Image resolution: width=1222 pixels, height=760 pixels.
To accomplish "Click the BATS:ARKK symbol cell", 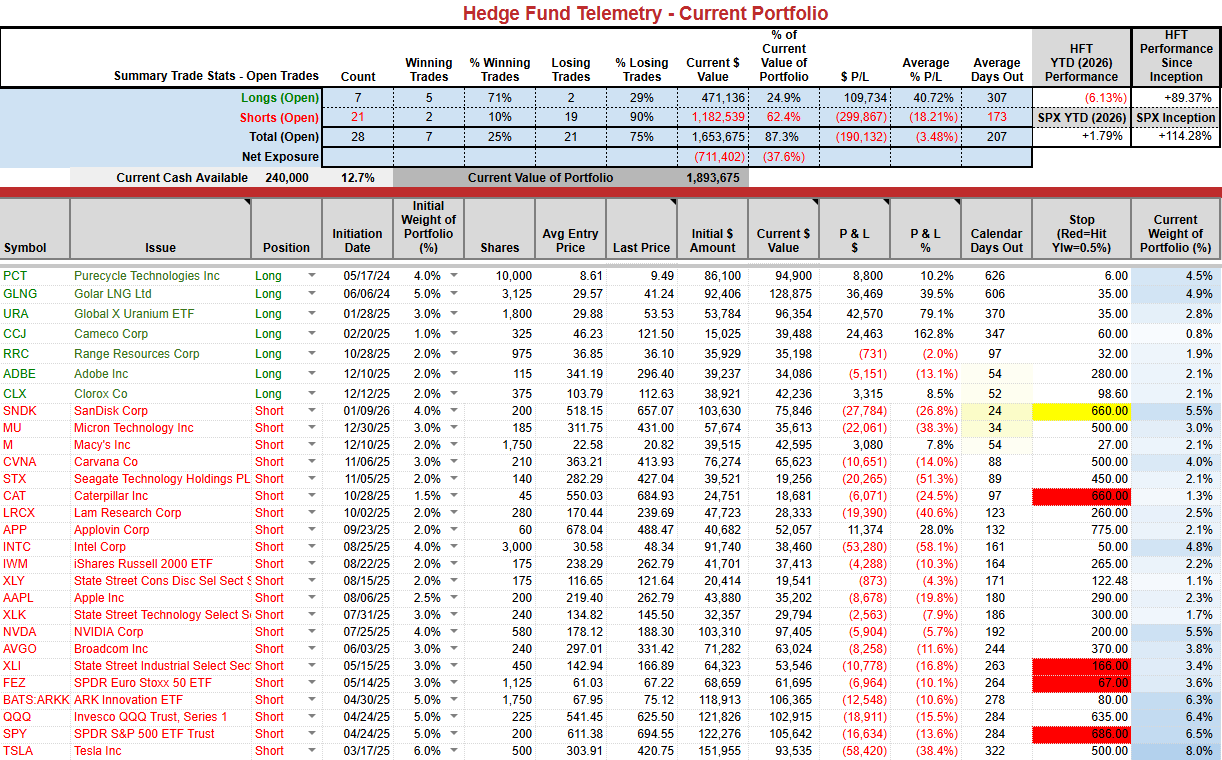I will pyautogui.click(x=35, y=700).
